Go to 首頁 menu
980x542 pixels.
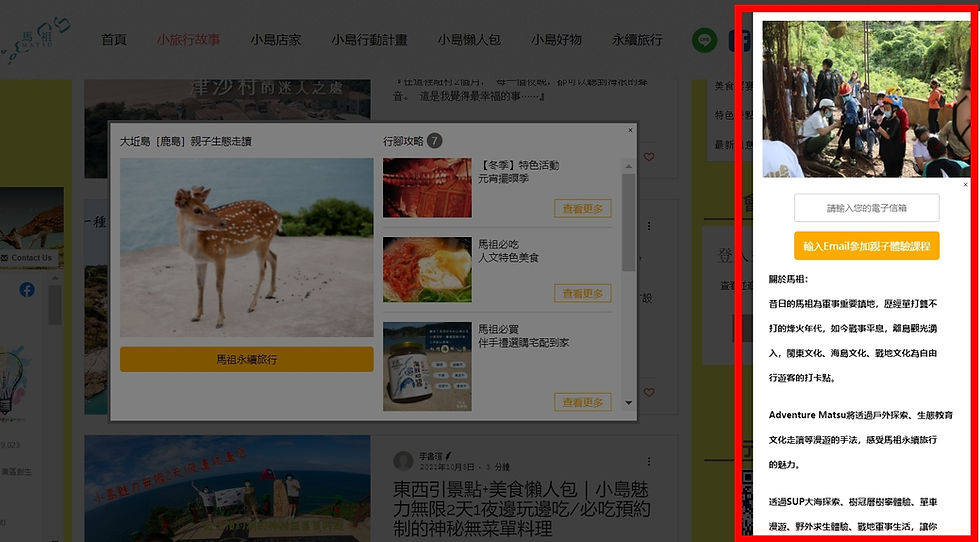[x=114, y=39]
